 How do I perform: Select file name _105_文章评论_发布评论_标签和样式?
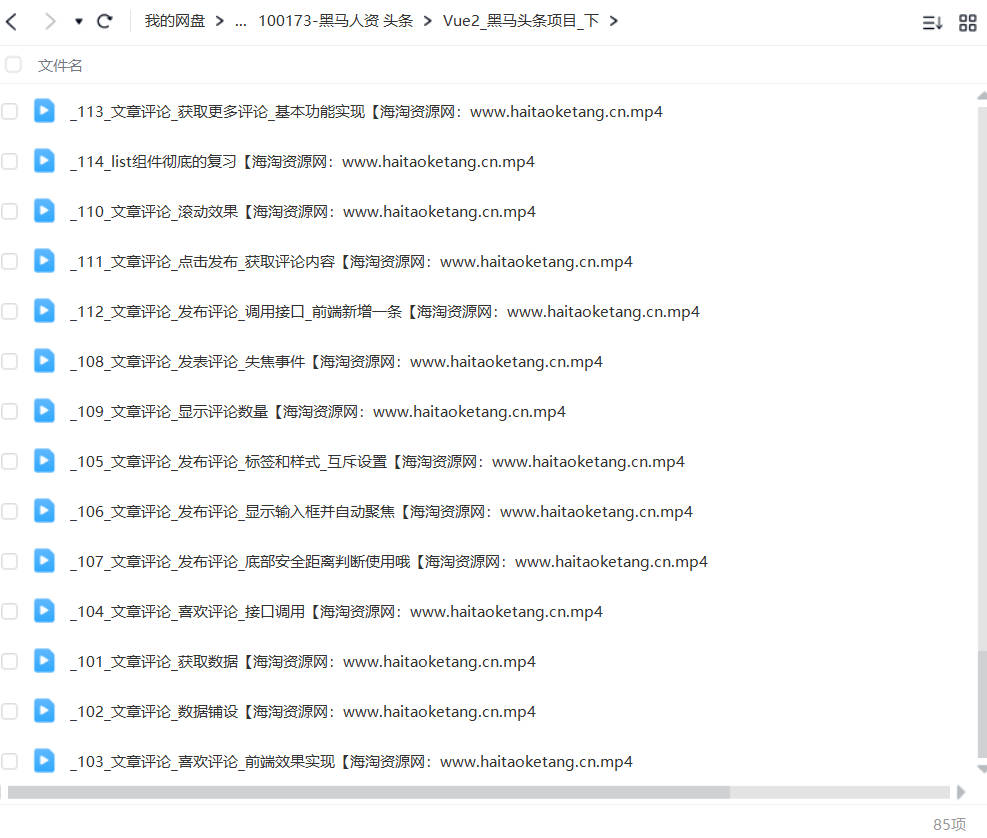(377, 461)
